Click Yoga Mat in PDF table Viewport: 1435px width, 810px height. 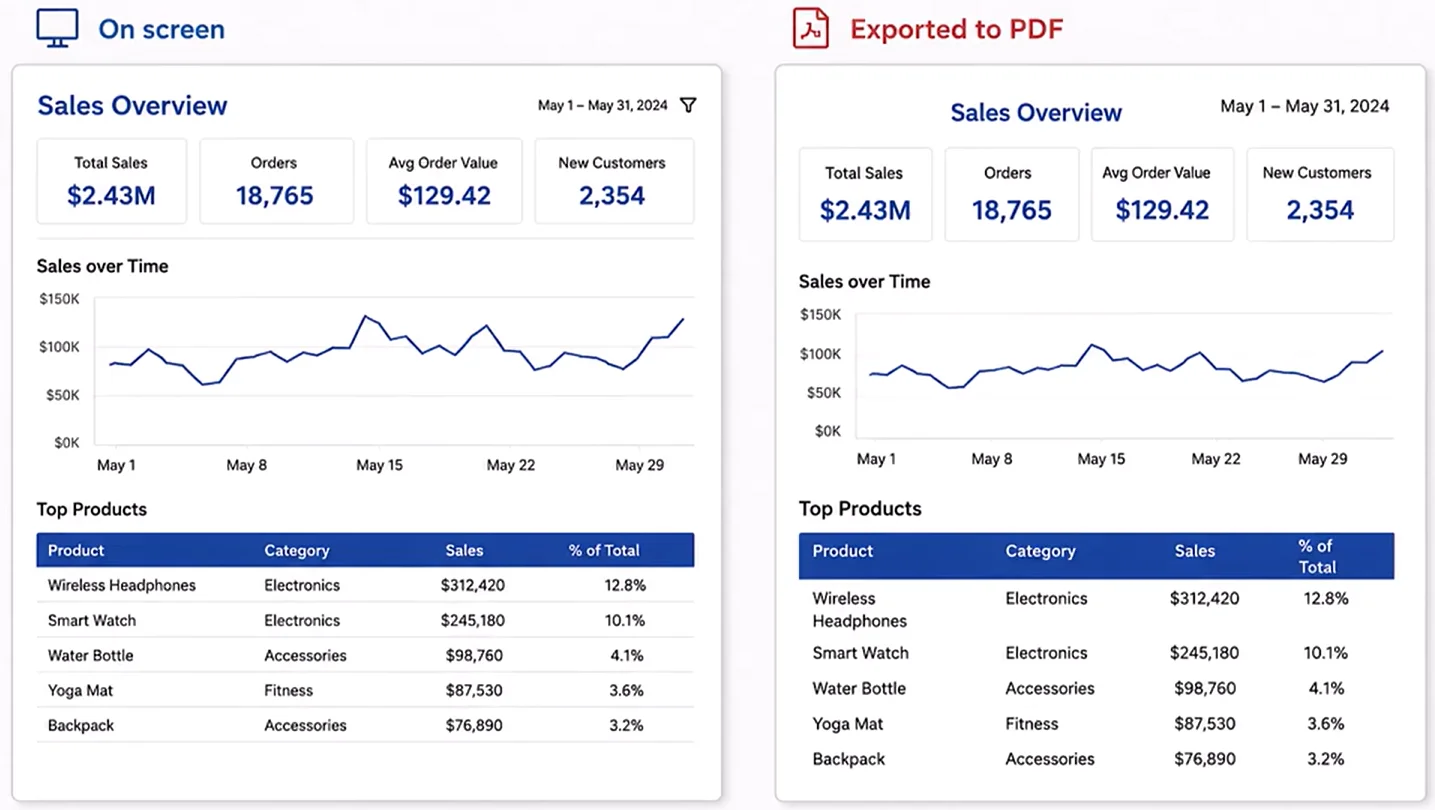848,723
